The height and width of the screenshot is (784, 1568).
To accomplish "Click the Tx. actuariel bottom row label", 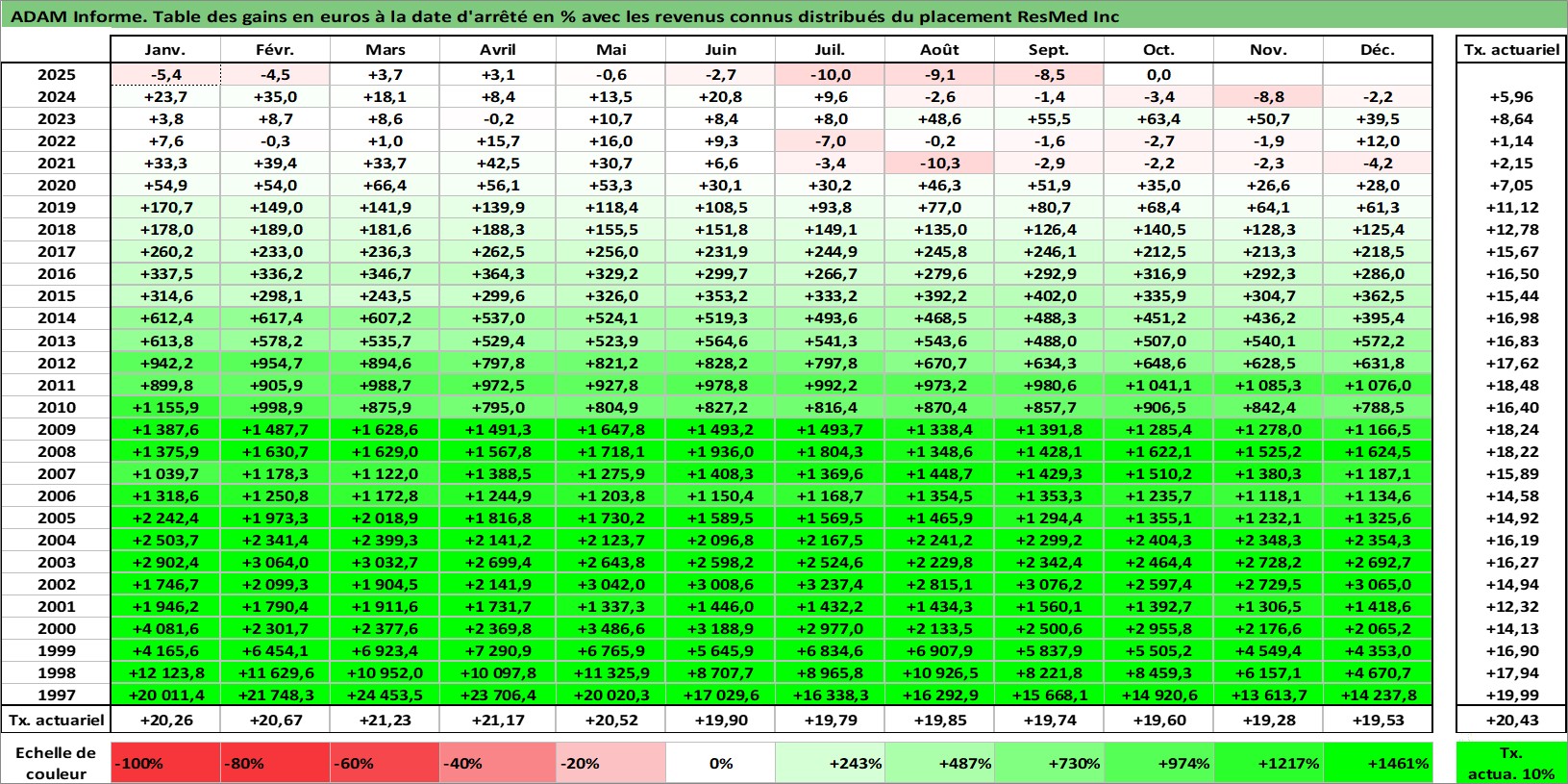I will coord(56,720).
